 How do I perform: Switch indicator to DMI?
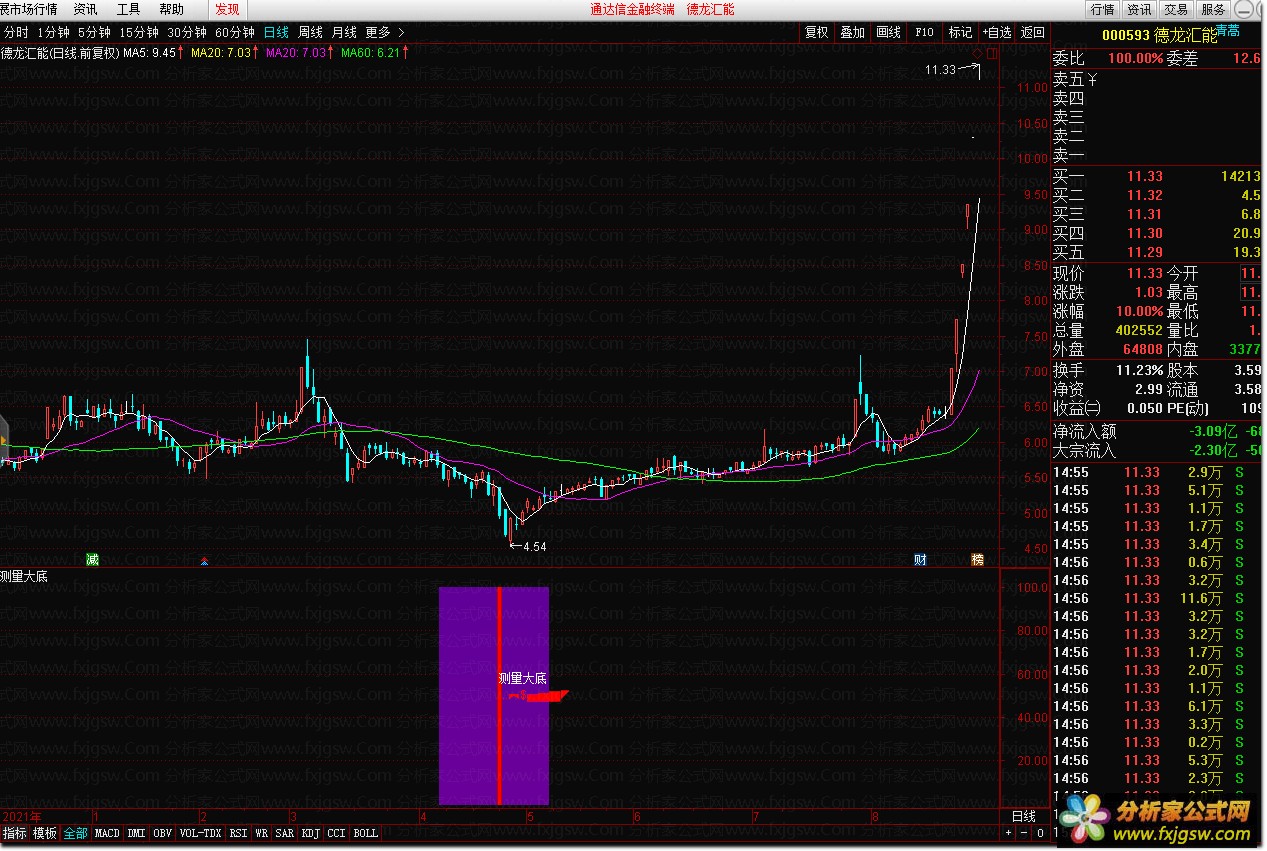136,833
